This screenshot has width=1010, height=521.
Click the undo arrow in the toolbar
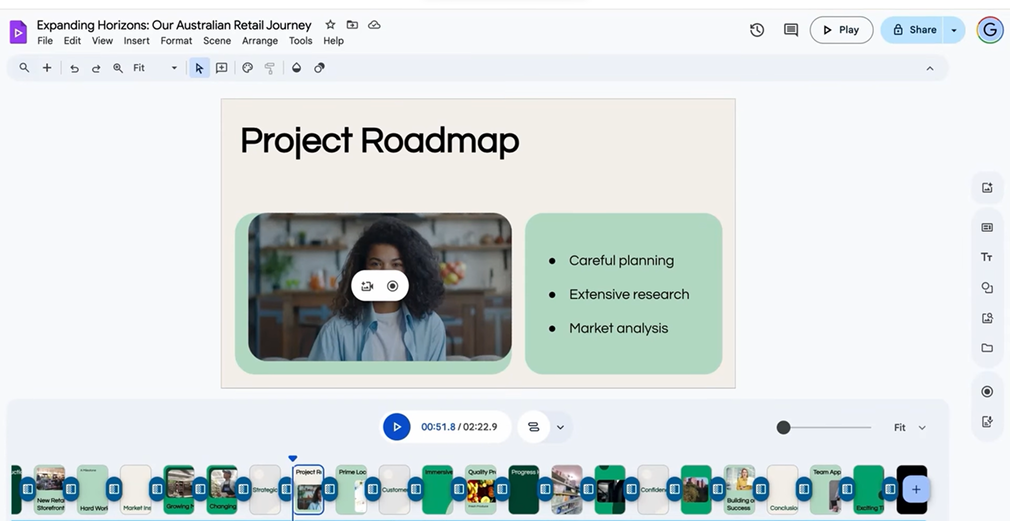coord(74,68)
